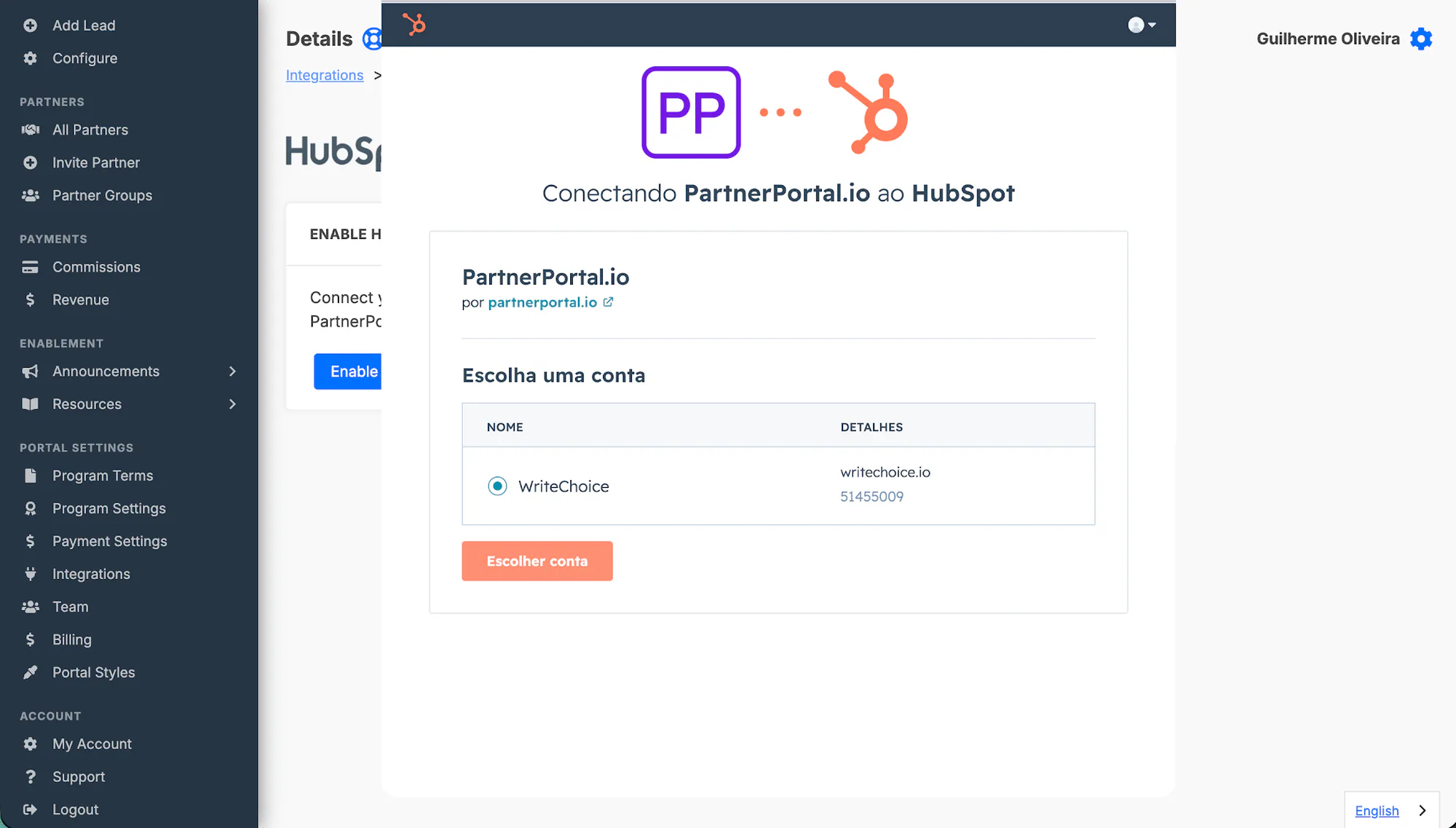Open the partnerportal.io link
1456x828 pixels.
[x=542, y=302]
